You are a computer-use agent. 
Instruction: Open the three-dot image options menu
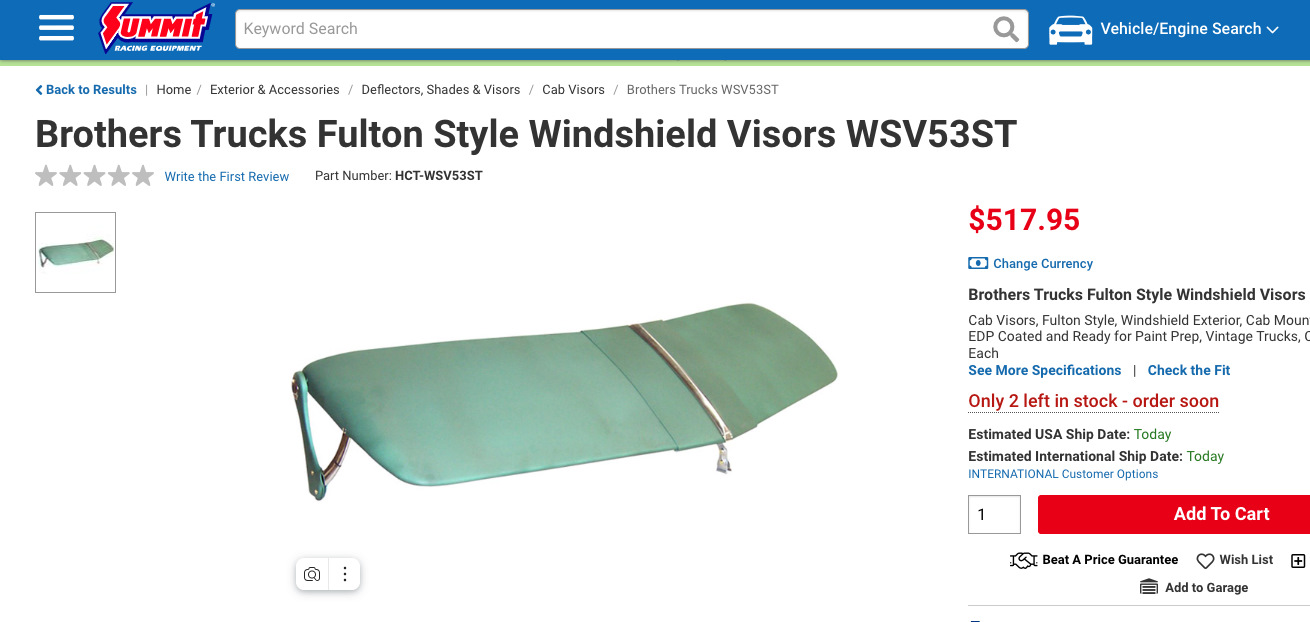[x=345, y=574]
